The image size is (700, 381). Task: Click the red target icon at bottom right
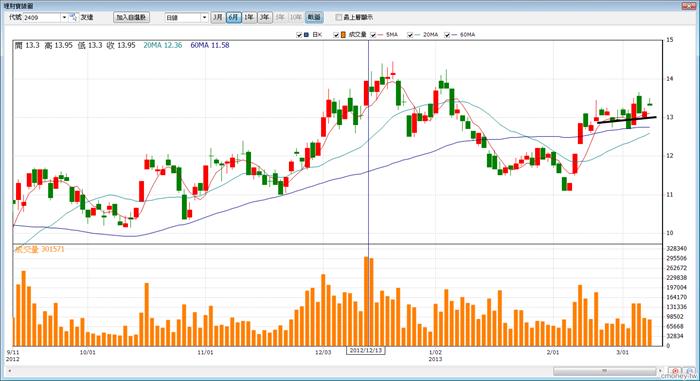(x=675, y=371)
